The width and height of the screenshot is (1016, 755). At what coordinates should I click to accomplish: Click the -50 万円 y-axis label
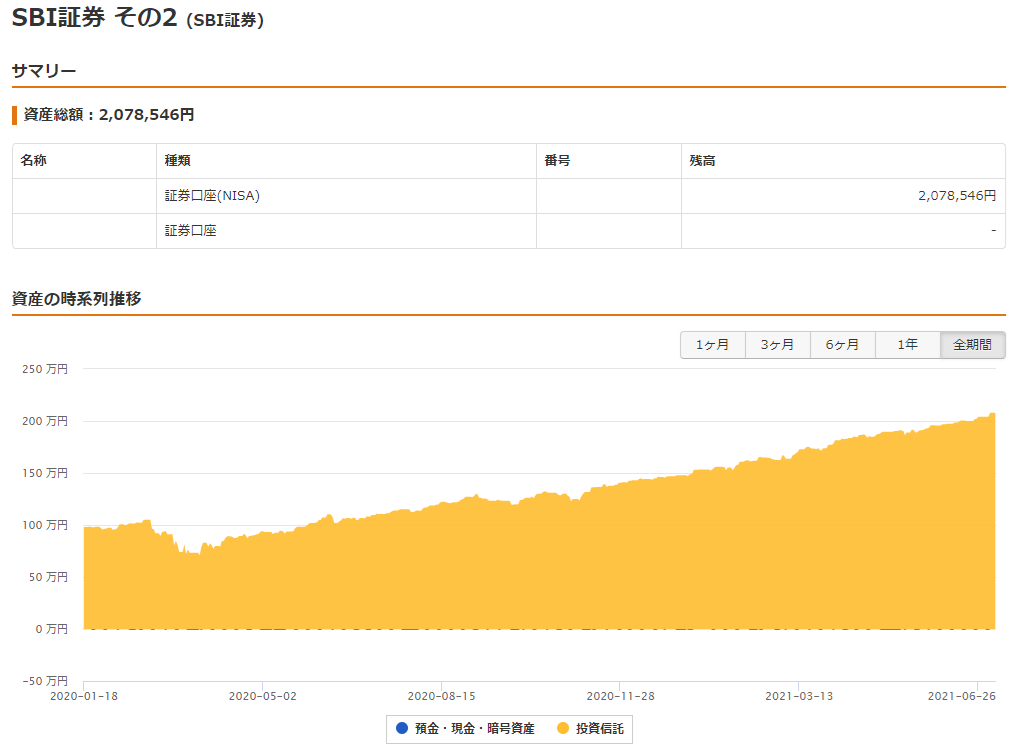click(45, 681)
